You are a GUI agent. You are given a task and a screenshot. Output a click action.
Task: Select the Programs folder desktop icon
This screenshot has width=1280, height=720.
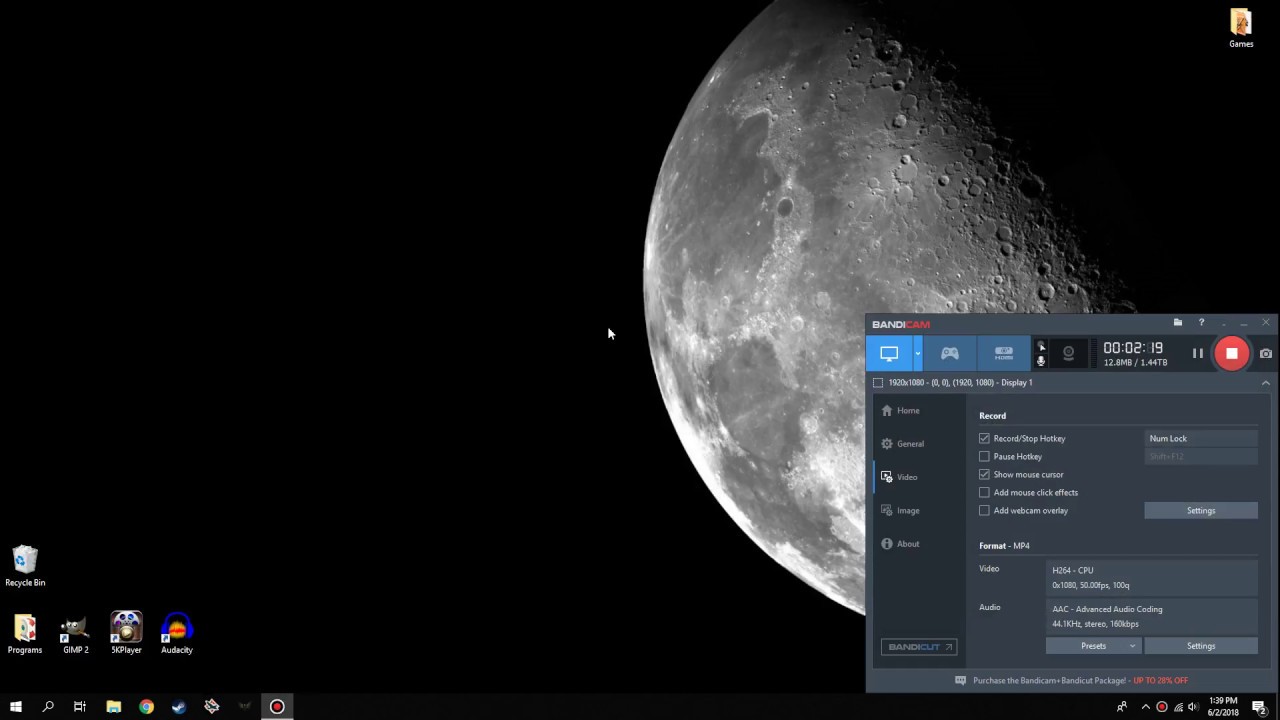25,634
